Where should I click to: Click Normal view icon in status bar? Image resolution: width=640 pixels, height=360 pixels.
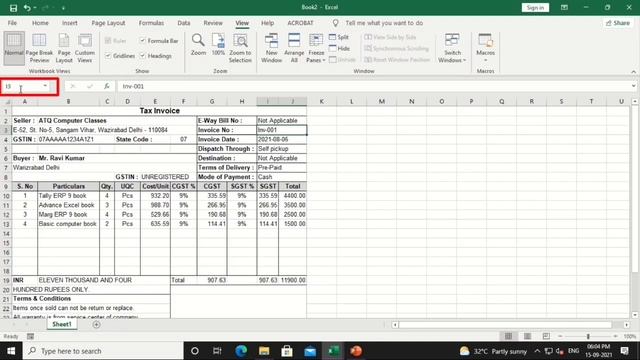(508, 336)
